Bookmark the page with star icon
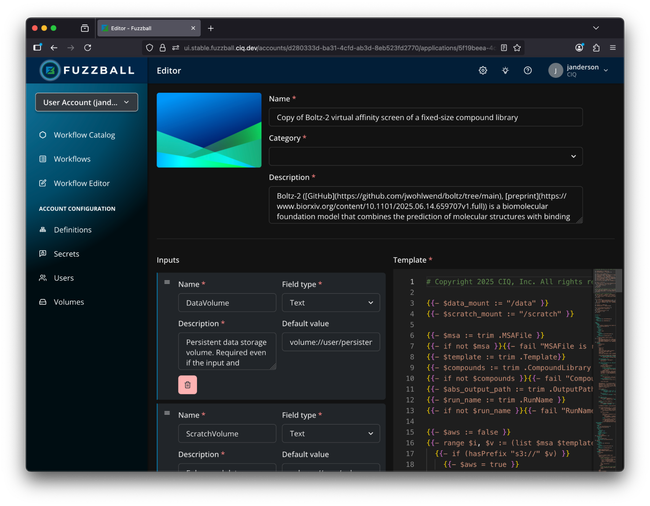 517,48
